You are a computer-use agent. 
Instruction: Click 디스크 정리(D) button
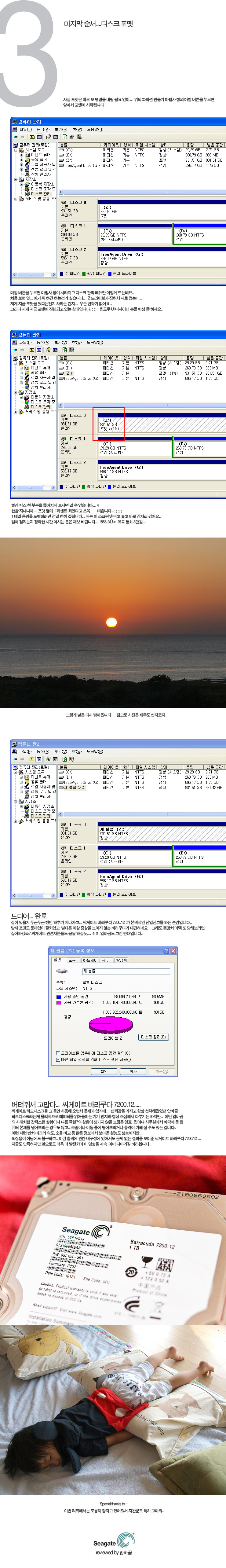pyautogui.click(x=154, y=1037)
